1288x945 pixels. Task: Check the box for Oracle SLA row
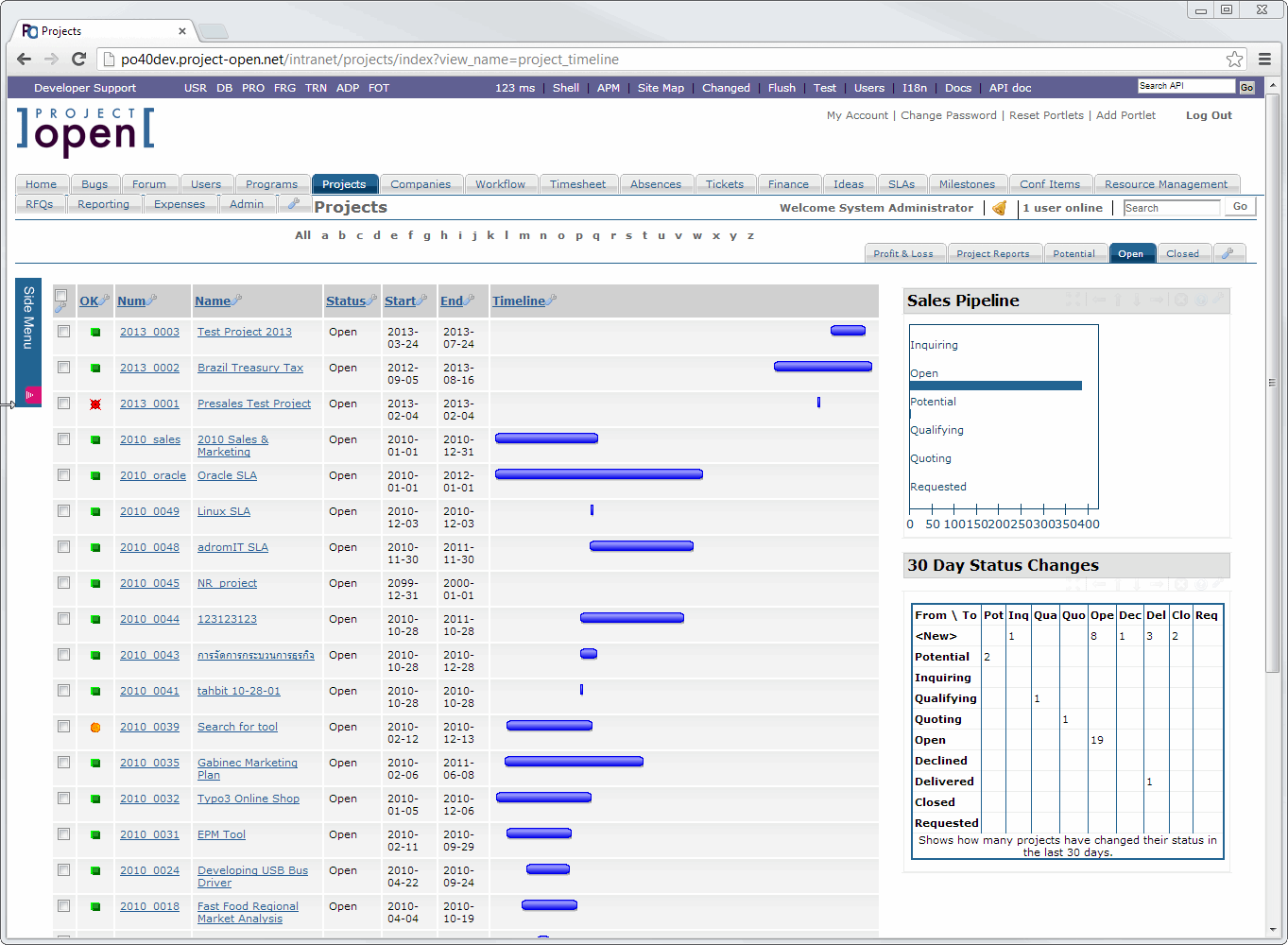64,475
